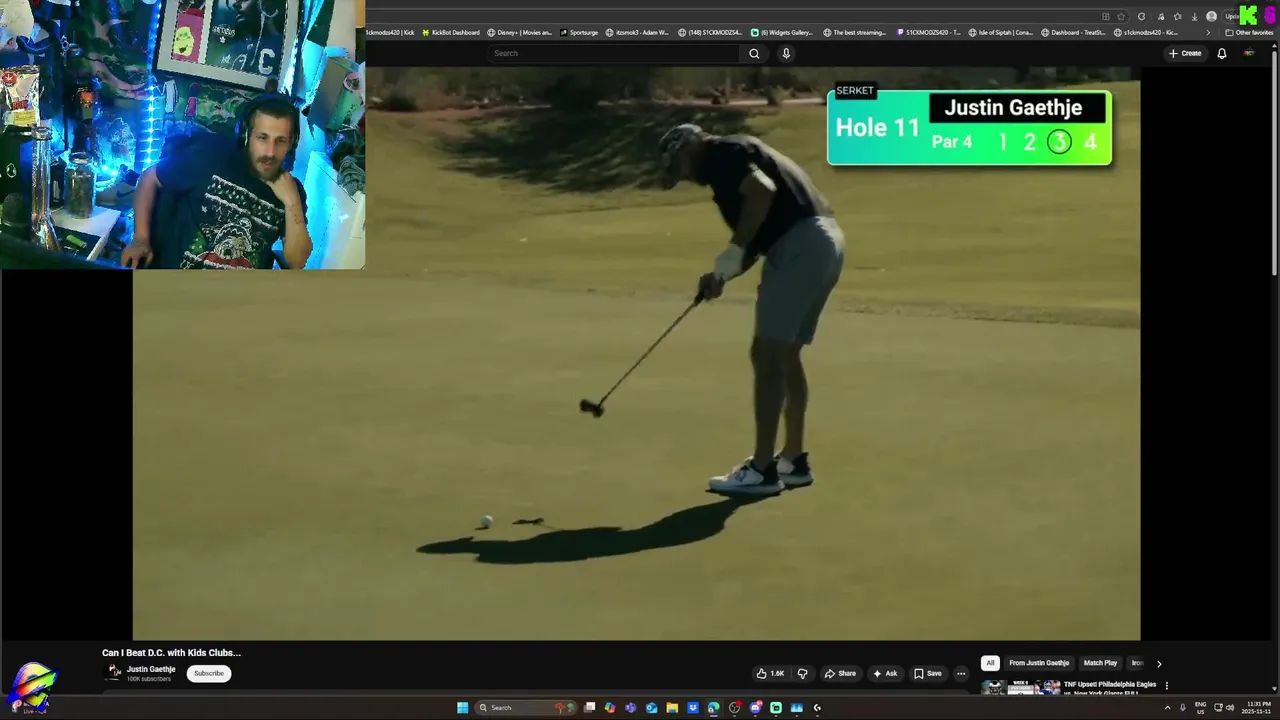Click video title Can I Beat D.C.

pyautogui.click(x=171, y=652)
